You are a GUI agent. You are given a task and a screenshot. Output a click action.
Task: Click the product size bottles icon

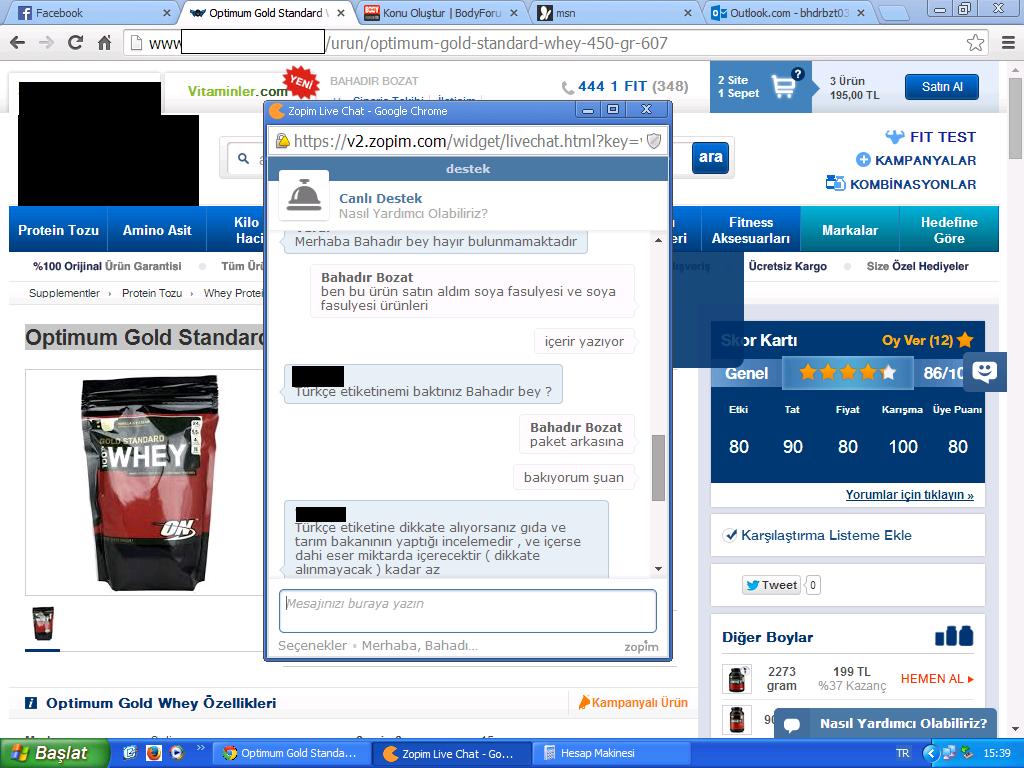click(x=954, y=636)
